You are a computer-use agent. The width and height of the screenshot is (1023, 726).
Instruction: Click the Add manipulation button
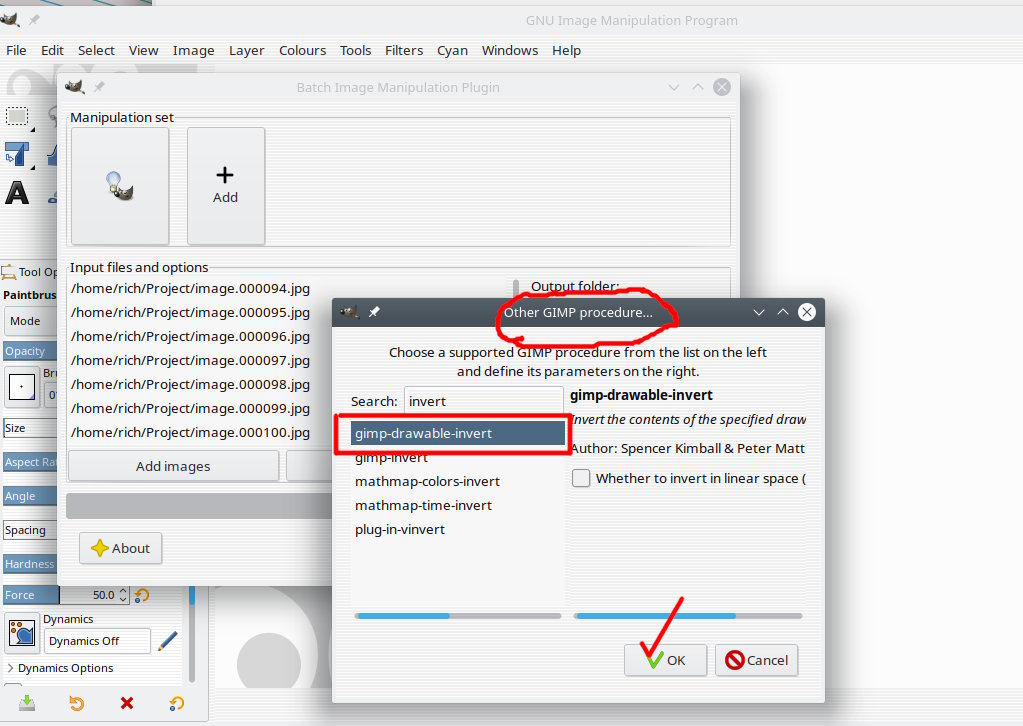pyautogui.click(x=226, y=186)
